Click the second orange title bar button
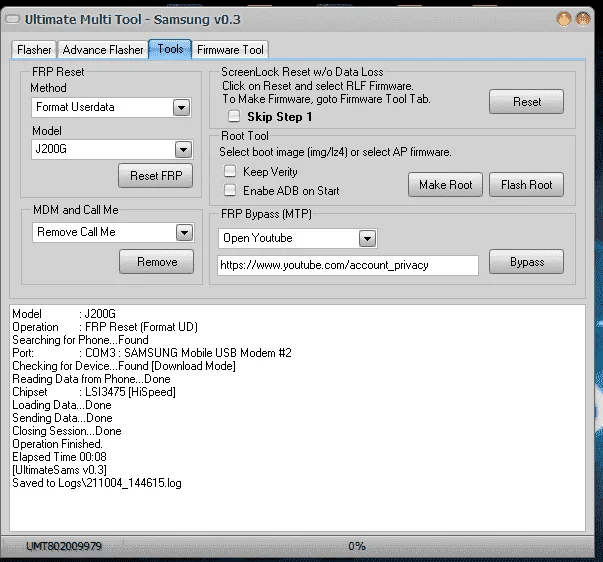Screen dimensions: 603x562 point(583,19)
